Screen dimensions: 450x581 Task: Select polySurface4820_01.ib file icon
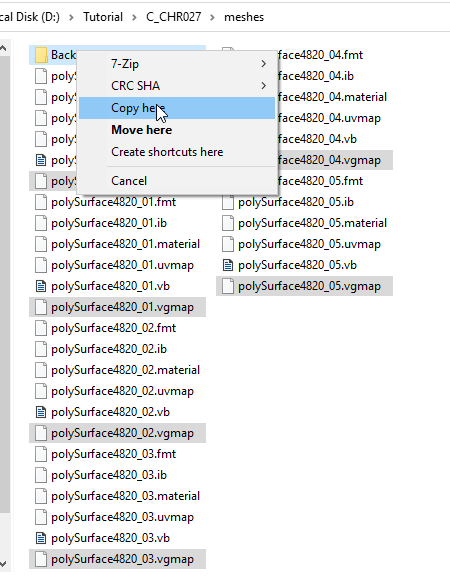tap(41, 223)
